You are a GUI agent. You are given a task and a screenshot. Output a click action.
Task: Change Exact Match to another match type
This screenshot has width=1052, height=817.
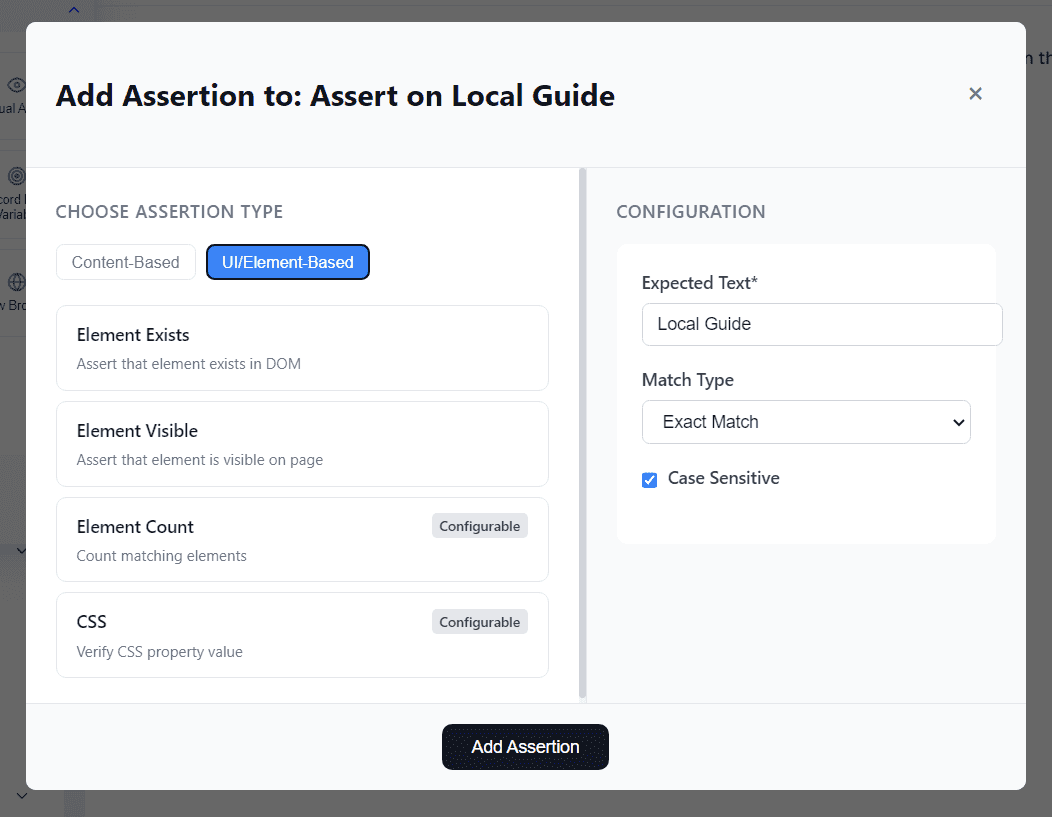(806, 422)
